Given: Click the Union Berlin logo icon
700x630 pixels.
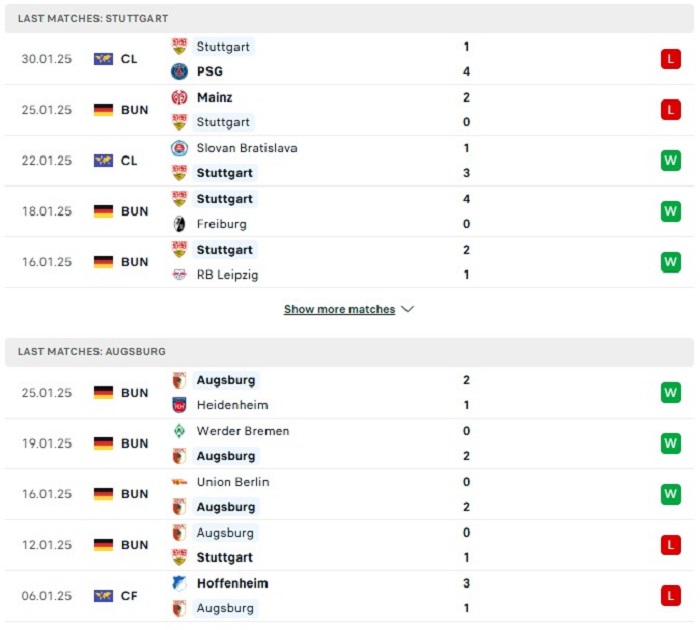Looking at the screenshot, I should pos(179,482).
